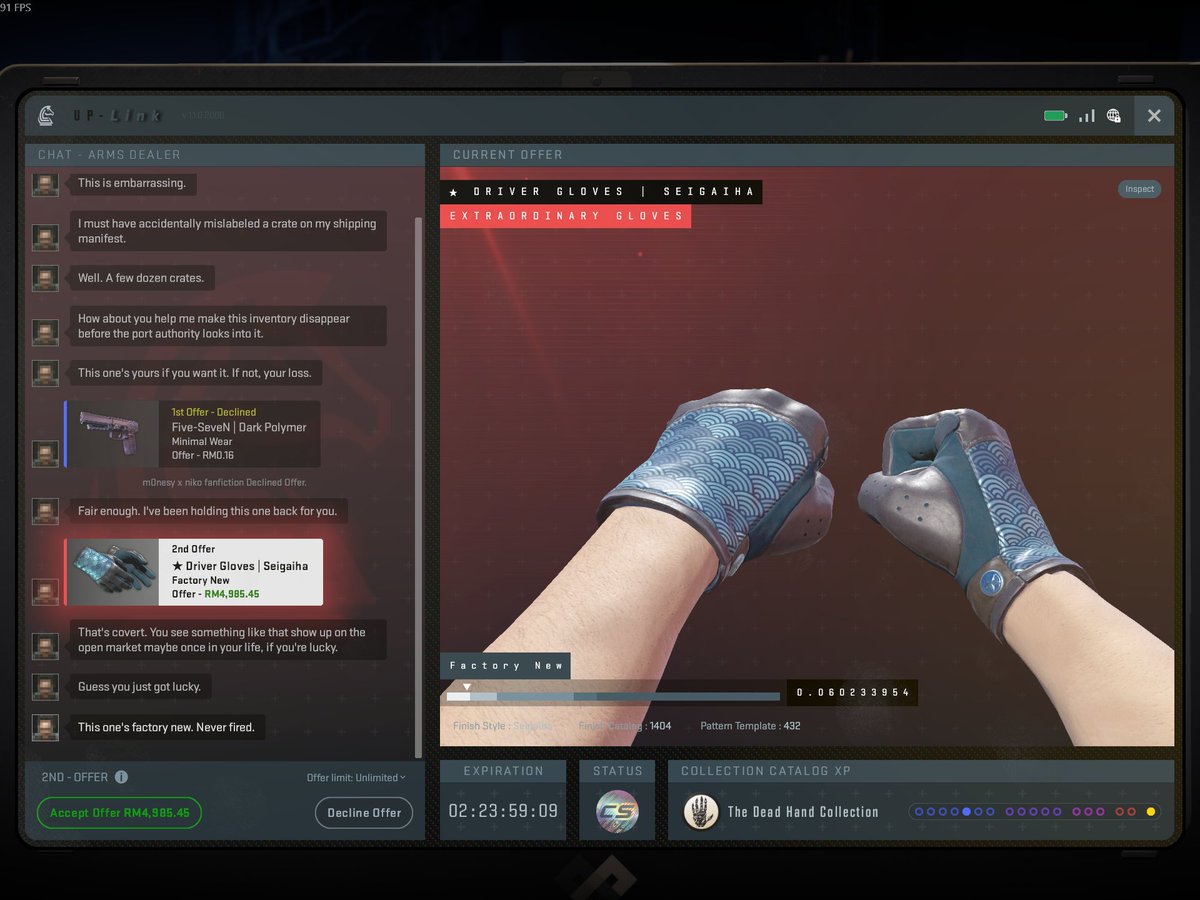Click the expiration timer 02:23:59:09

pyautogui.click(x=503, y=811)
